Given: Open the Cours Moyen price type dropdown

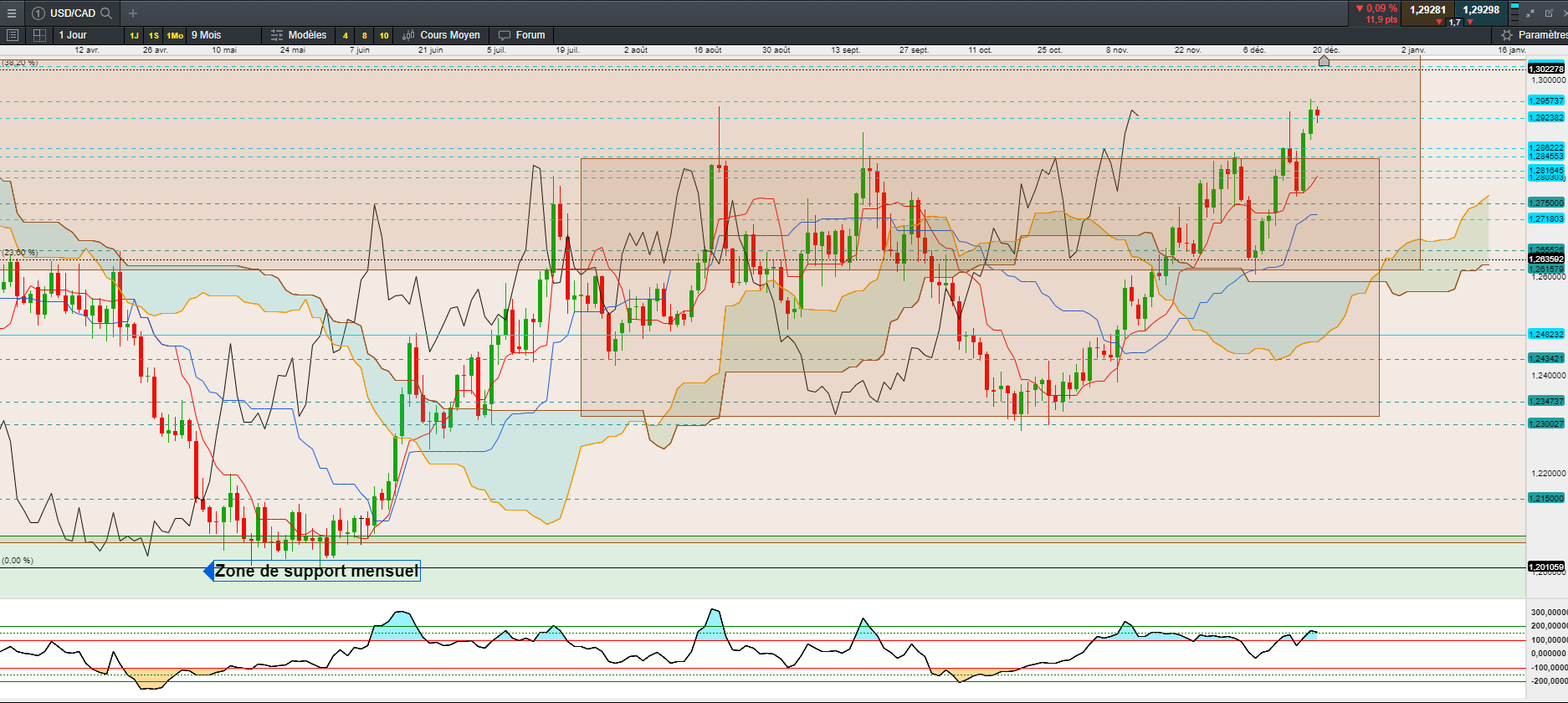Looking at the screenshot, I should (x=442, y=35).
